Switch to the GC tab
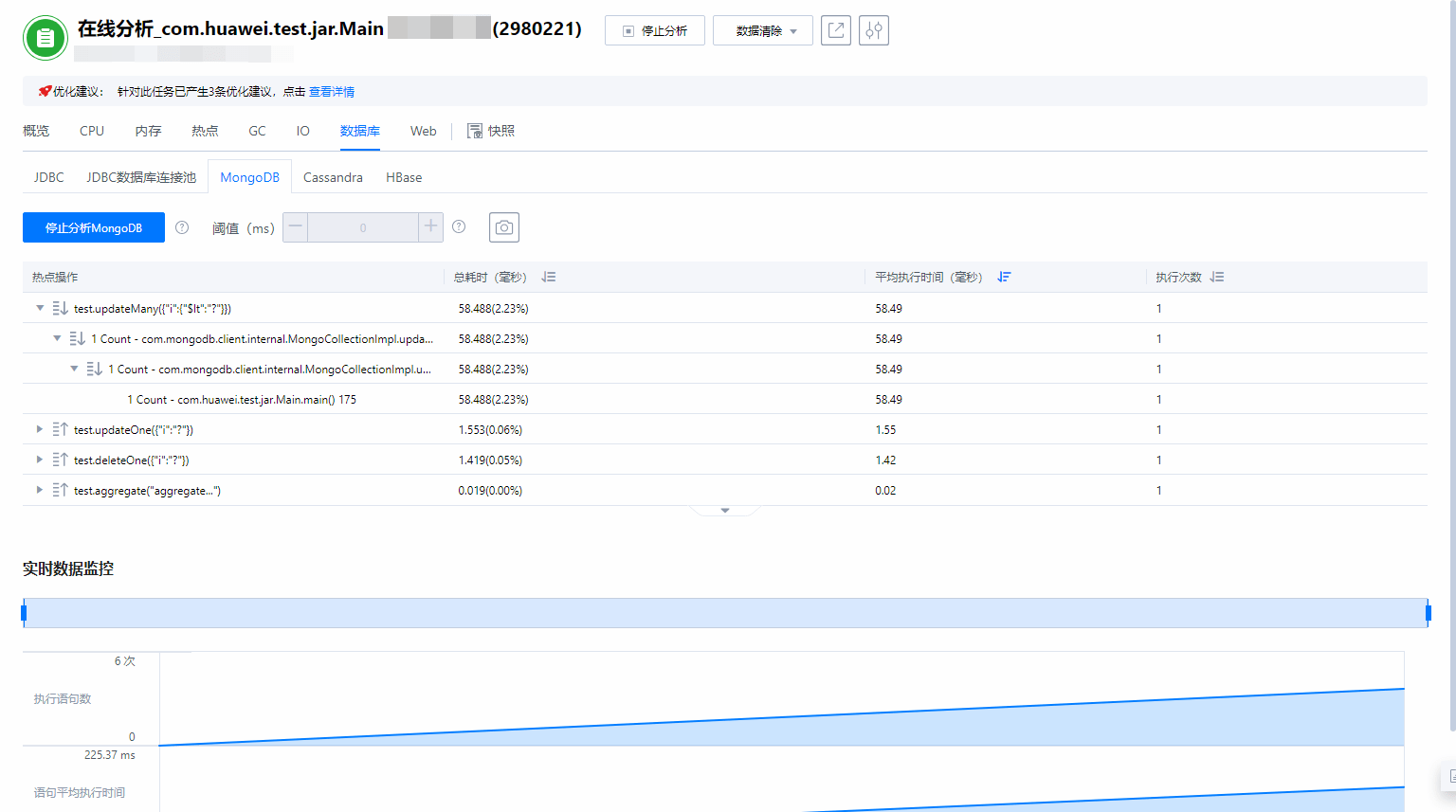Viewport: 1456px width, 812px height. pyautogui.click(x=257, y=131)
